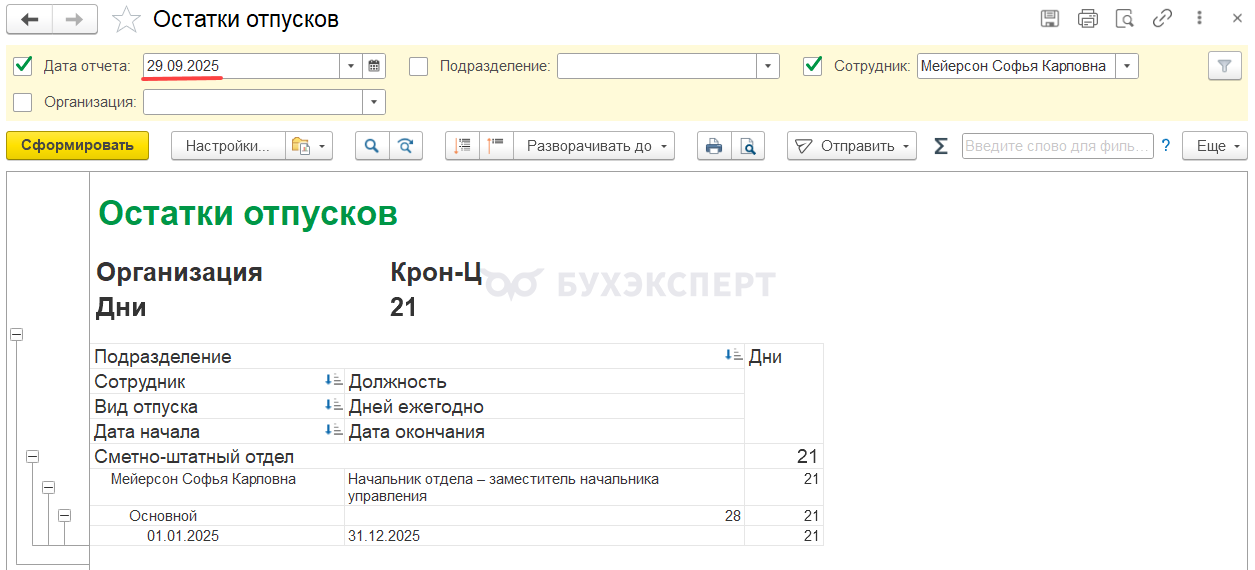Screen dimensions: 1255x570
Task: Click the filter word search field
Action: 1056,146
